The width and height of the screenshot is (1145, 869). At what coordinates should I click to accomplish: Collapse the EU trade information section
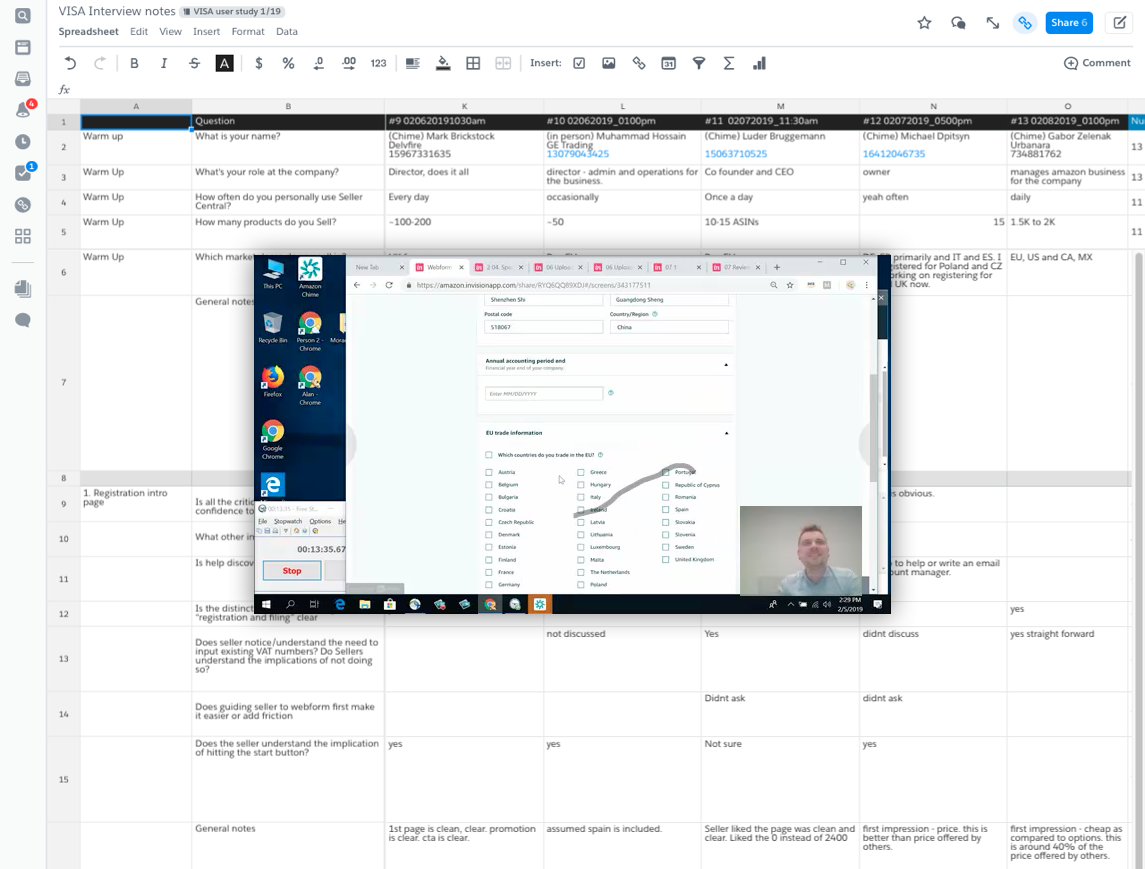(726, 433)
